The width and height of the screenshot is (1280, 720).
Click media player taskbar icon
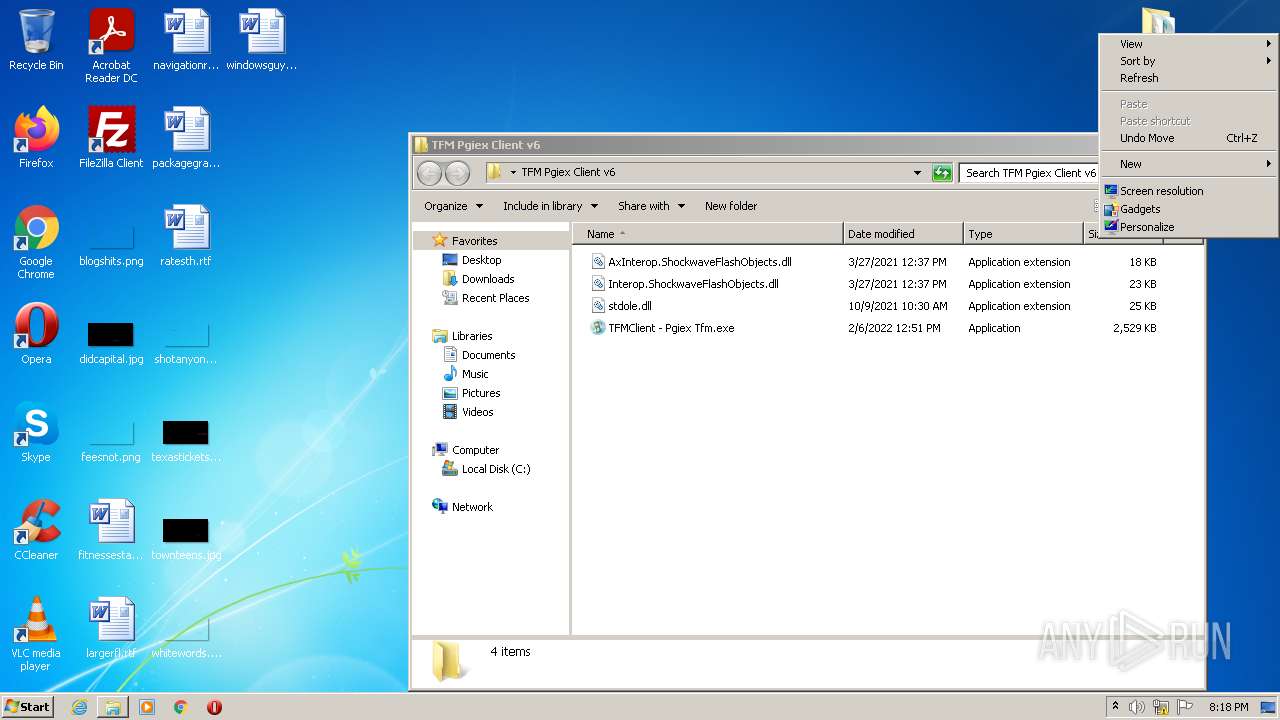(x=147, y=707)
